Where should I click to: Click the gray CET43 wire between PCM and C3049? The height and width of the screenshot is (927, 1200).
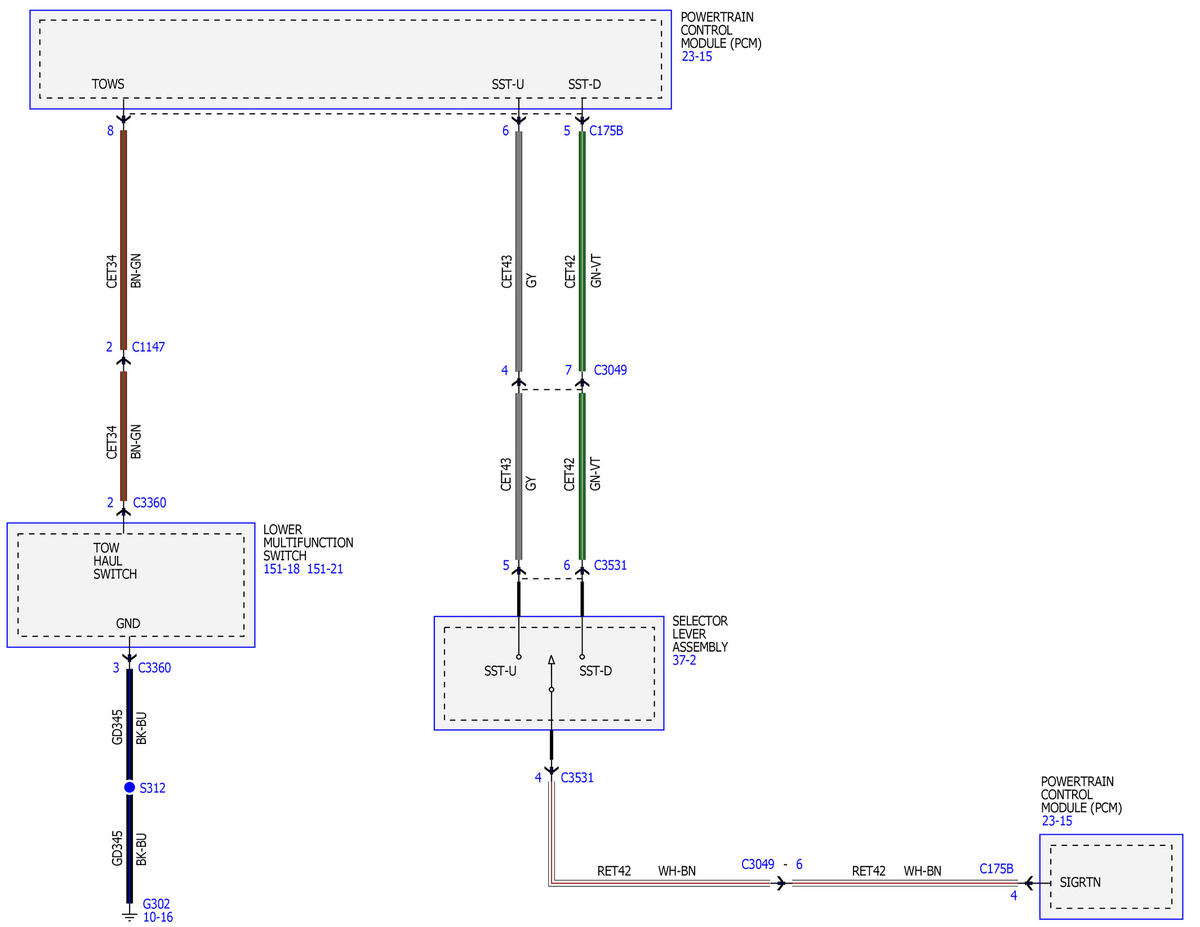[518, 250]
